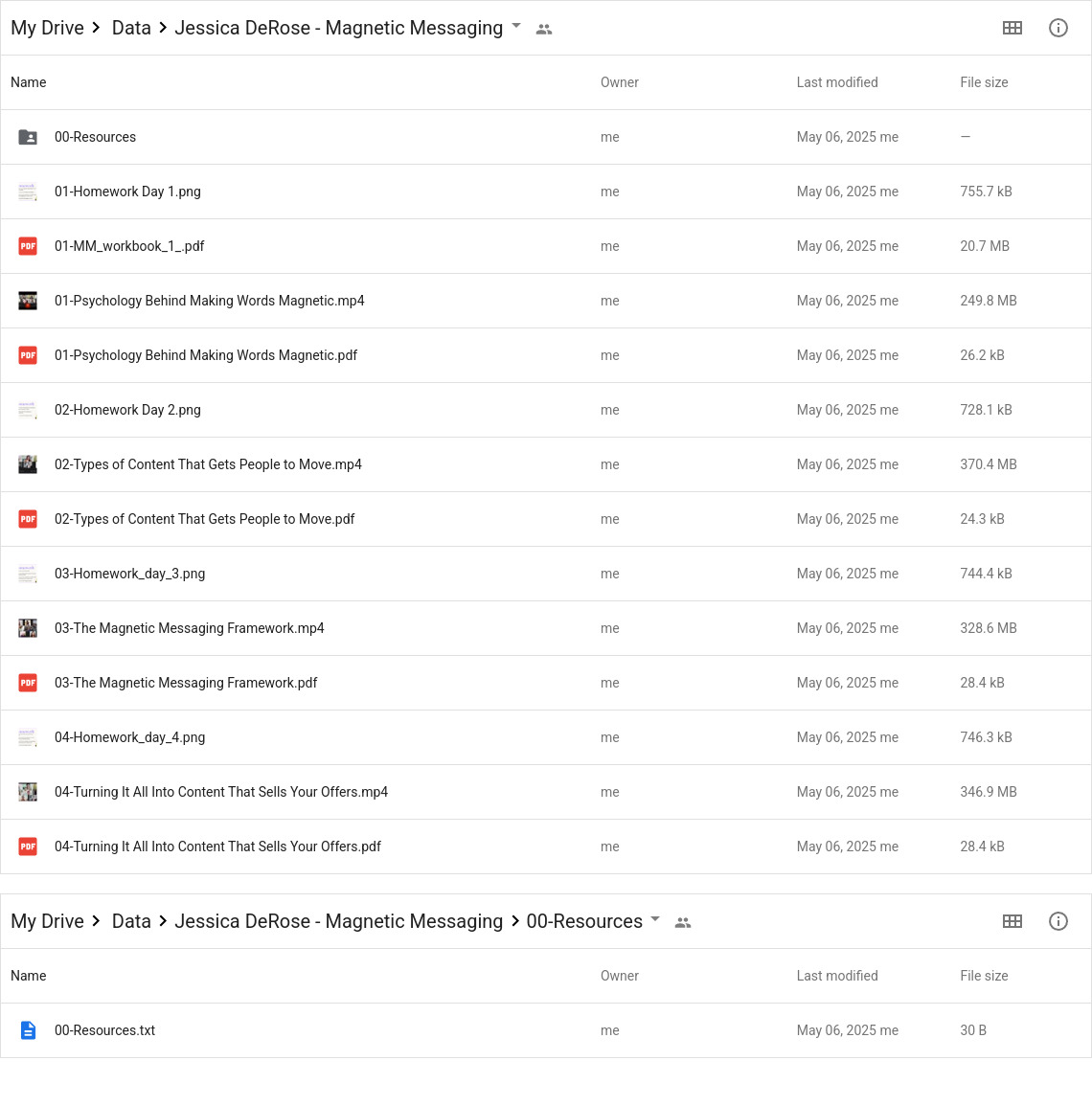Open the dropdown arrow after Jessica DeRose - Magnetic Messaging in the top breadcrumb
1092x1106 pixels.
516,26
